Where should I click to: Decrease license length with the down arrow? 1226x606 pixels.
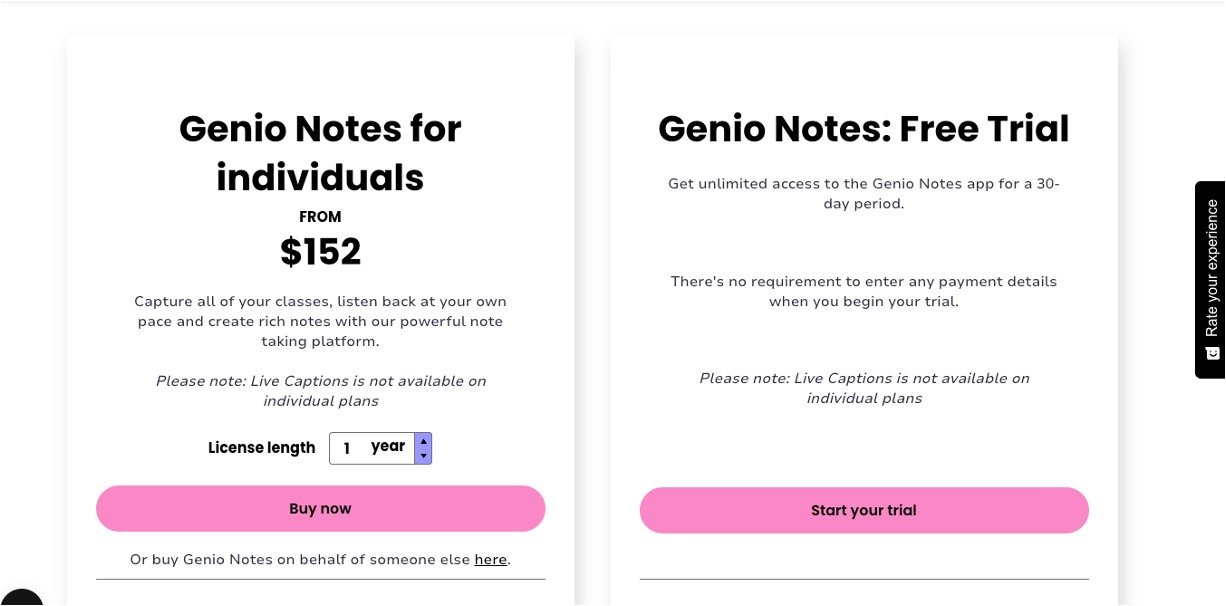[423, 456]
